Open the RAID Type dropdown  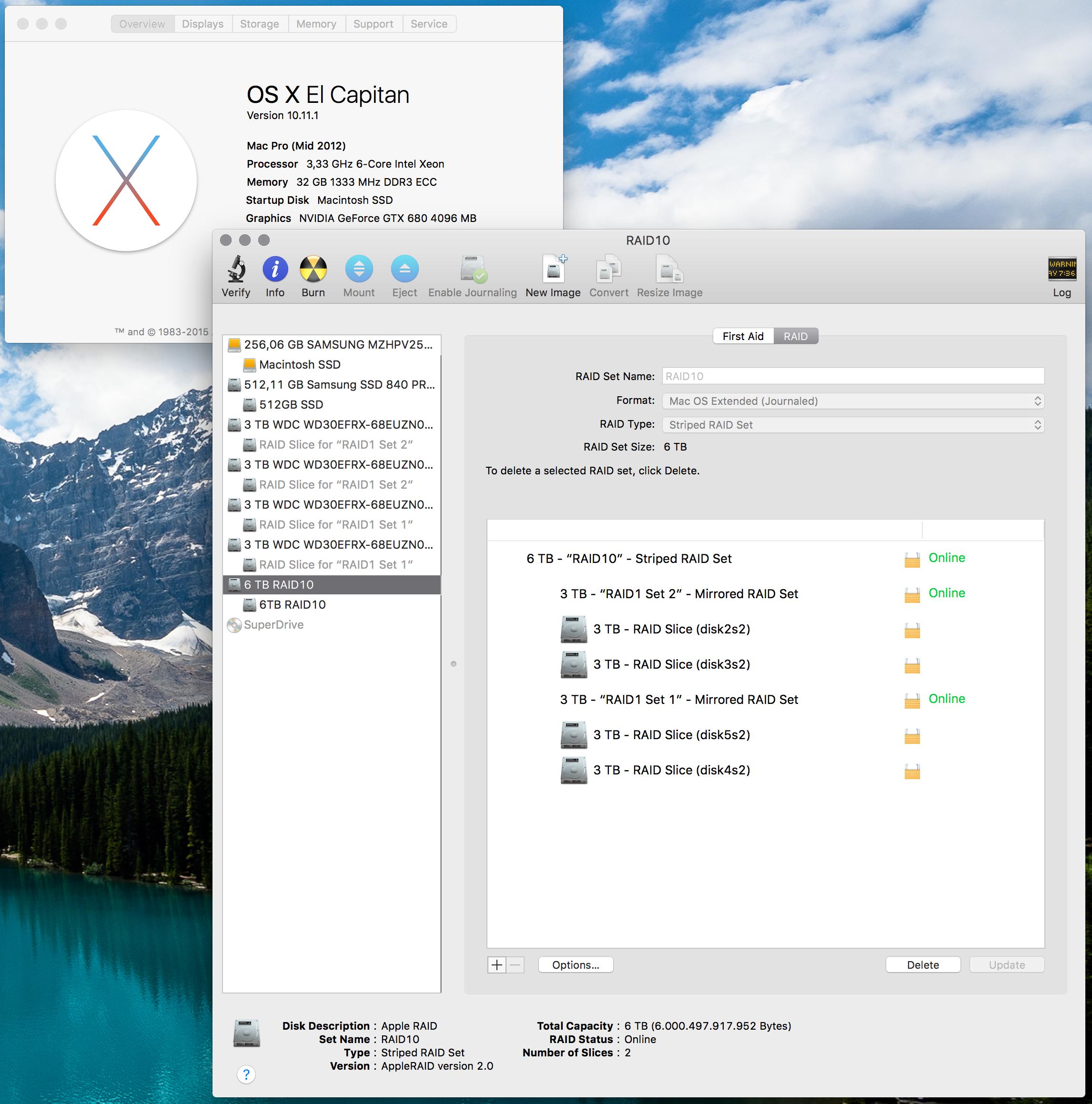point(852,425)
